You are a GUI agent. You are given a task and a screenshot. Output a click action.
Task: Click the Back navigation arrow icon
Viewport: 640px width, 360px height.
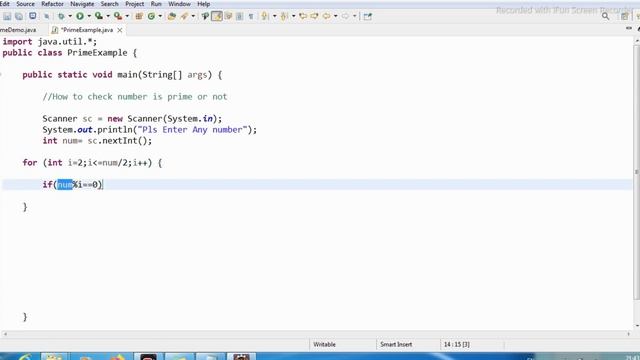pos(327,16)
